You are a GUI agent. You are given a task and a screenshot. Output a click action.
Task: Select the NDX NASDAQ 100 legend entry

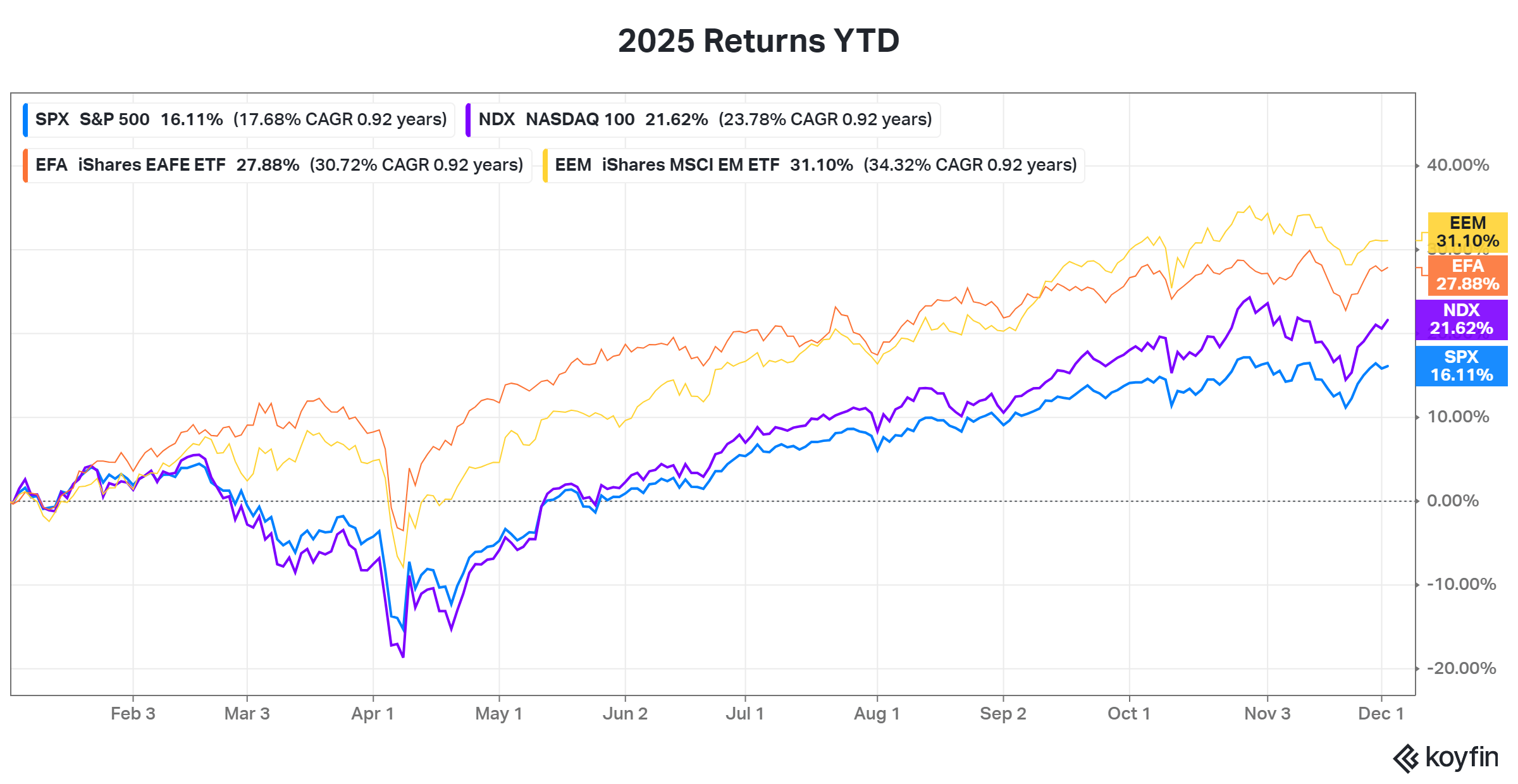(705, 119)
